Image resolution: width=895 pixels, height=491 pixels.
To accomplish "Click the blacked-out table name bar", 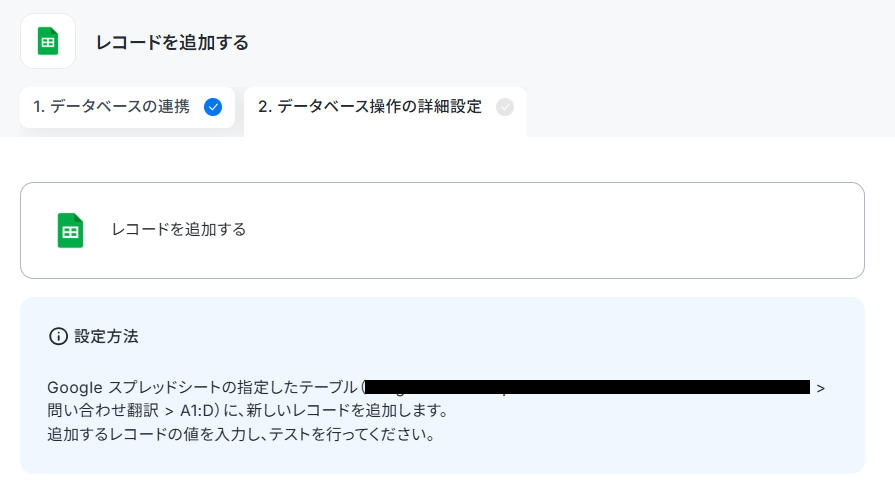I will 587,387.
